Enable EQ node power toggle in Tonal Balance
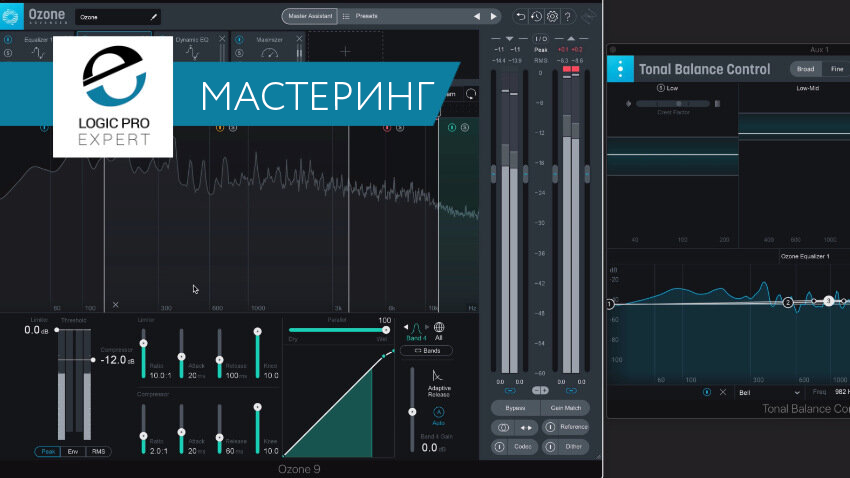 click(706, 392)
